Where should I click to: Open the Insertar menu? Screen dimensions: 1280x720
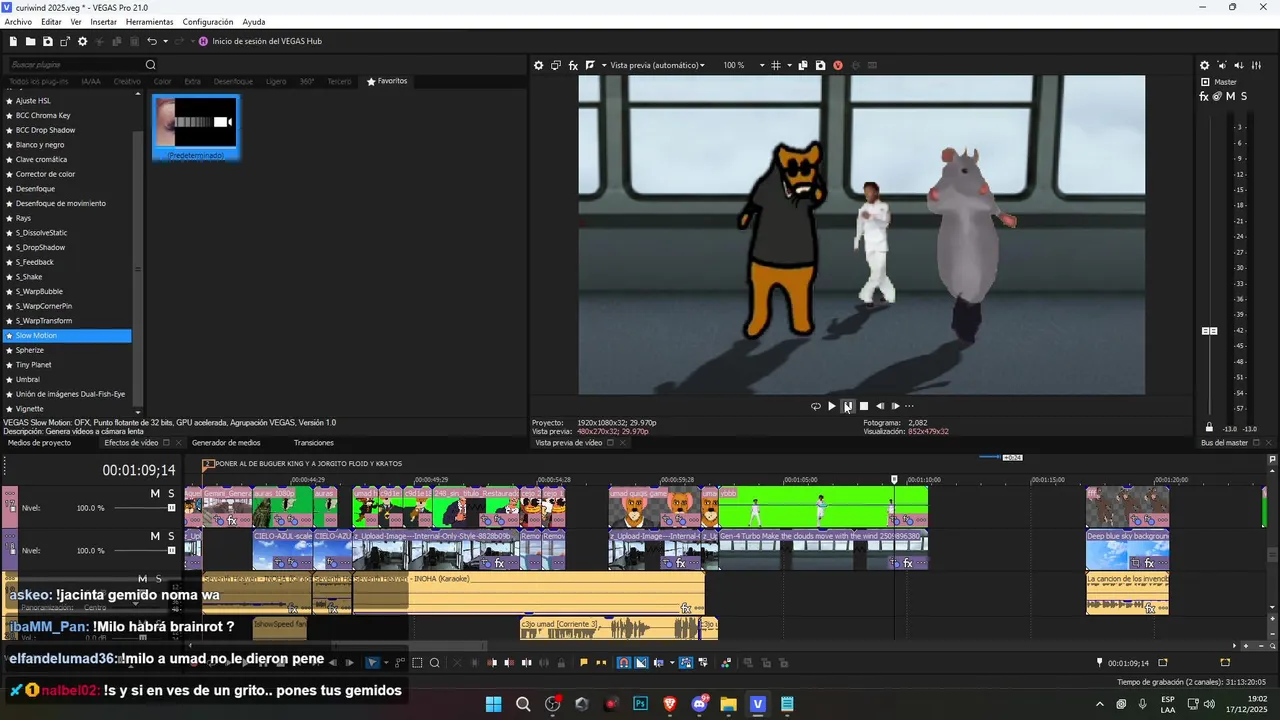103,22
